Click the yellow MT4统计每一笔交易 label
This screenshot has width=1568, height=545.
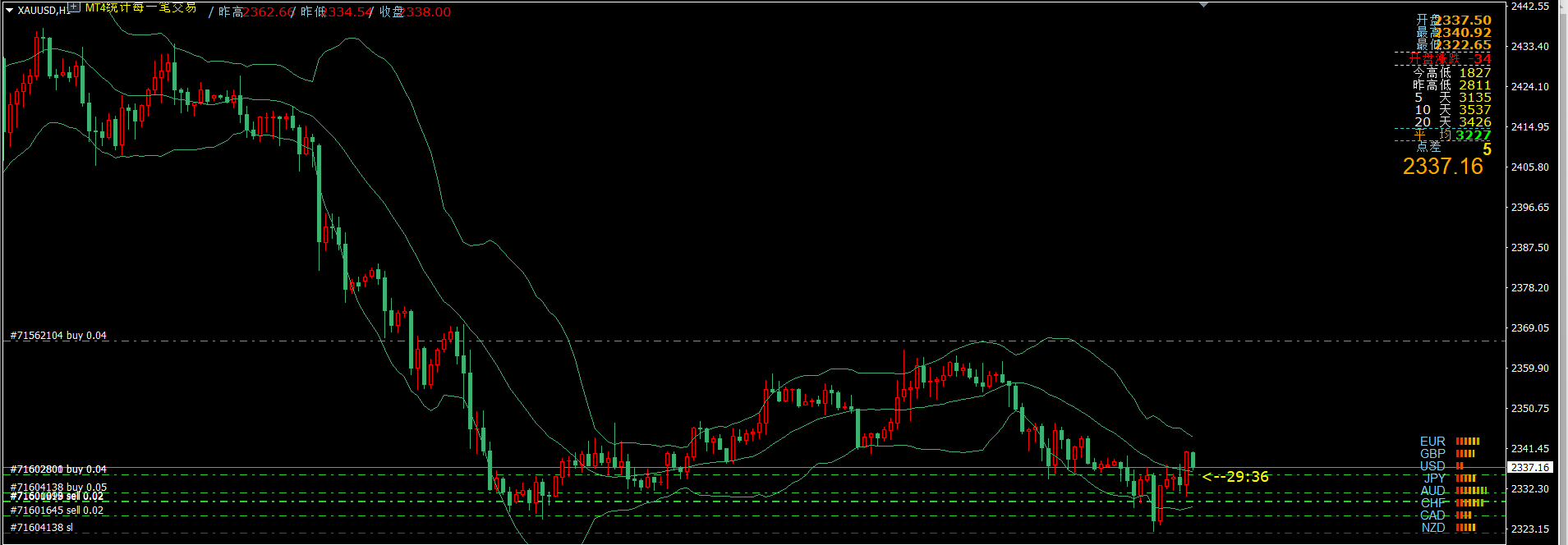[x=140, y=7]
